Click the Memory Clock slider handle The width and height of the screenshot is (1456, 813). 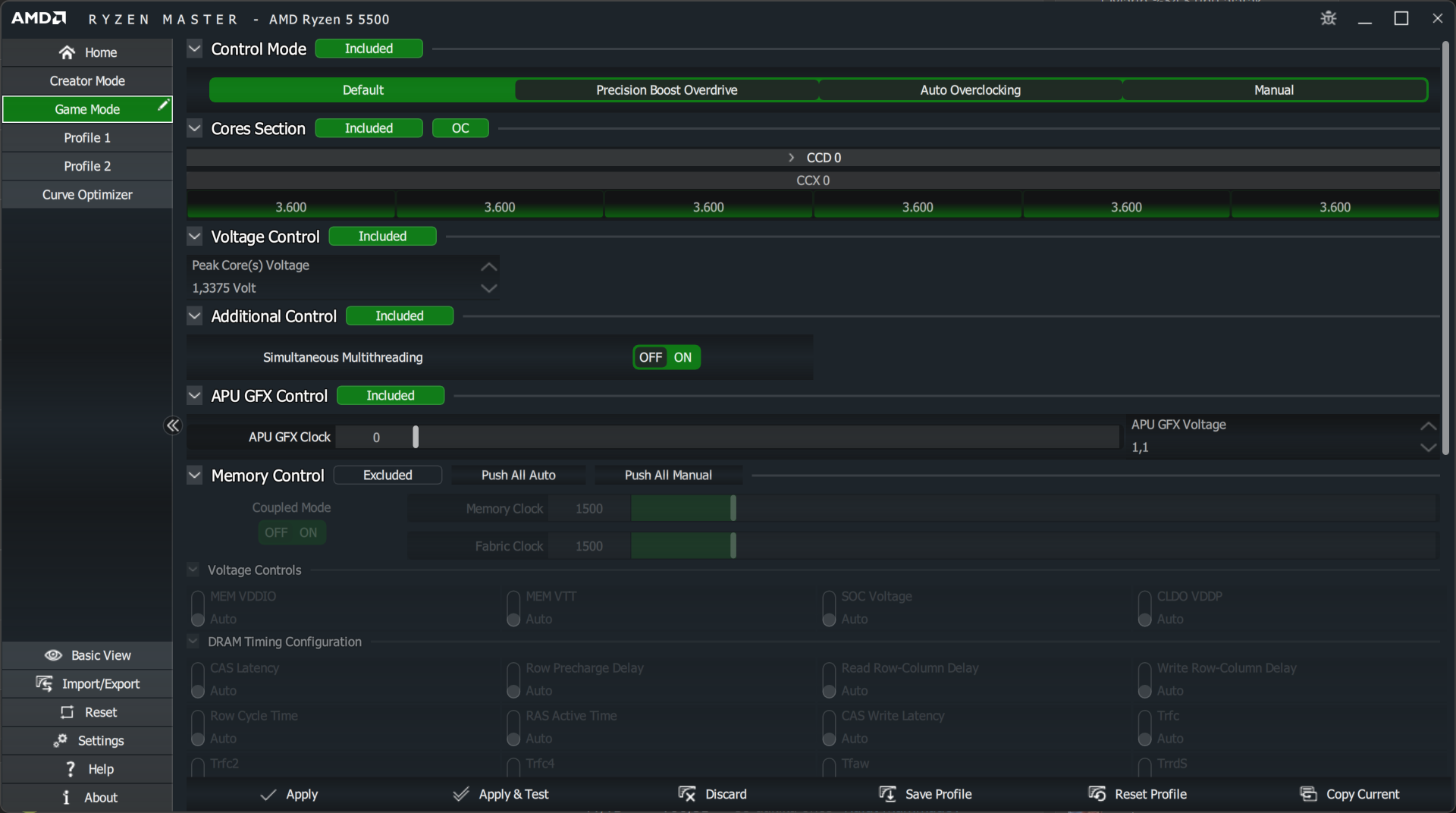(x=733, y=508)
